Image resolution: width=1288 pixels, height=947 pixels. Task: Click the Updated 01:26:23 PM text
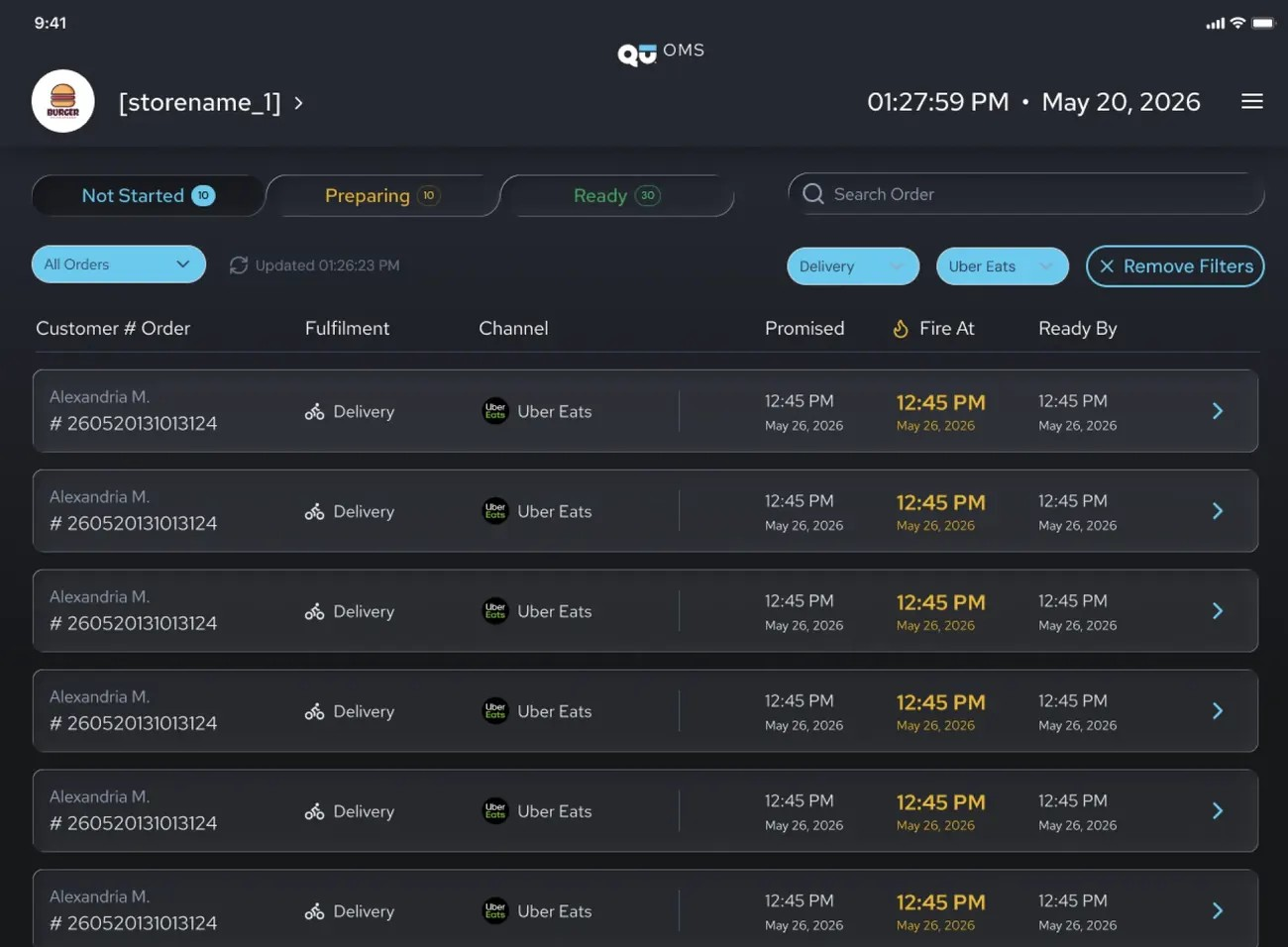click(328, 265)
